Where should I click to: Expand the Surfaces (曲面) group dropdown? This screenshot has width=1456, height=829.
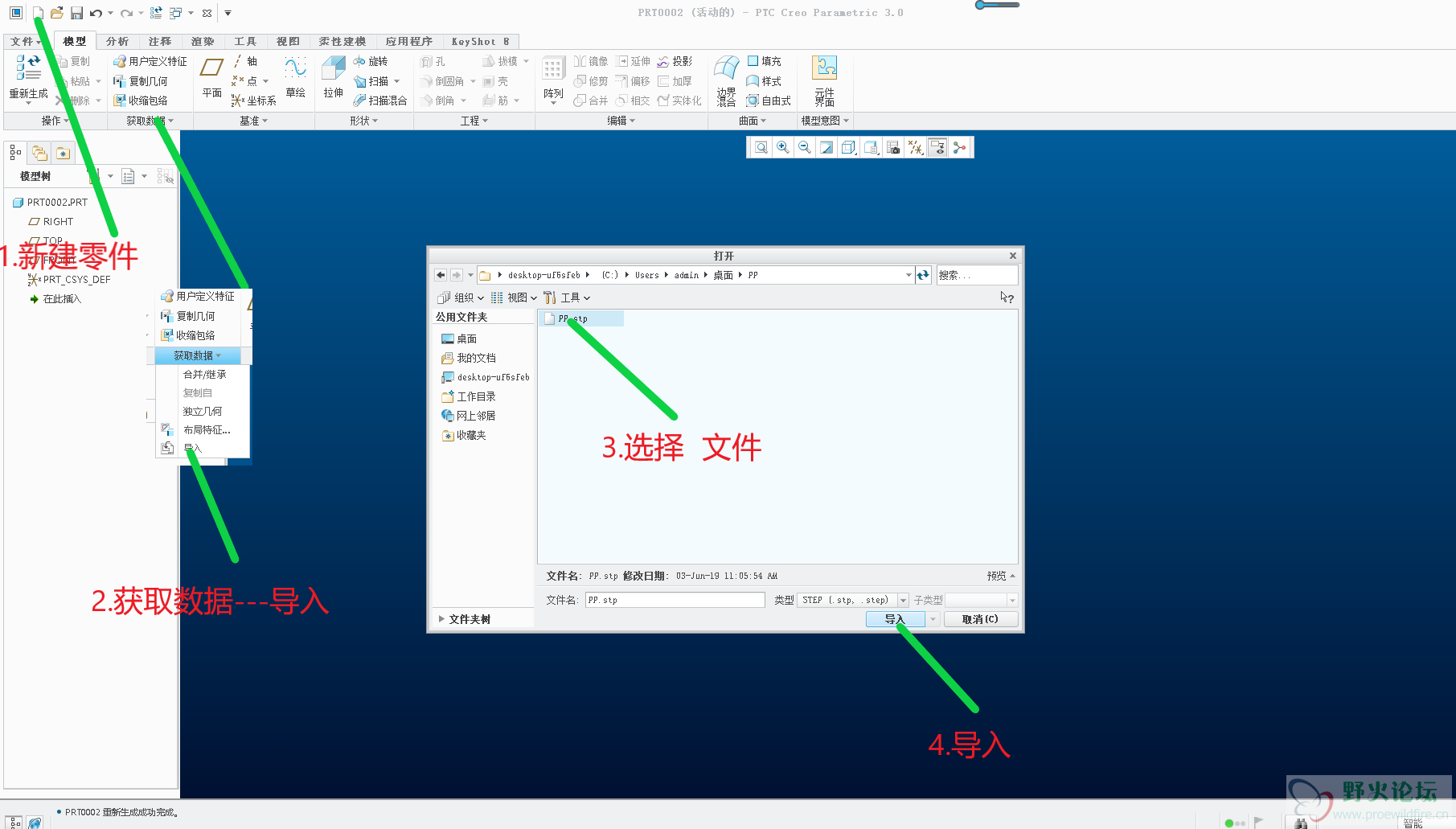click(x=753, y=121)
